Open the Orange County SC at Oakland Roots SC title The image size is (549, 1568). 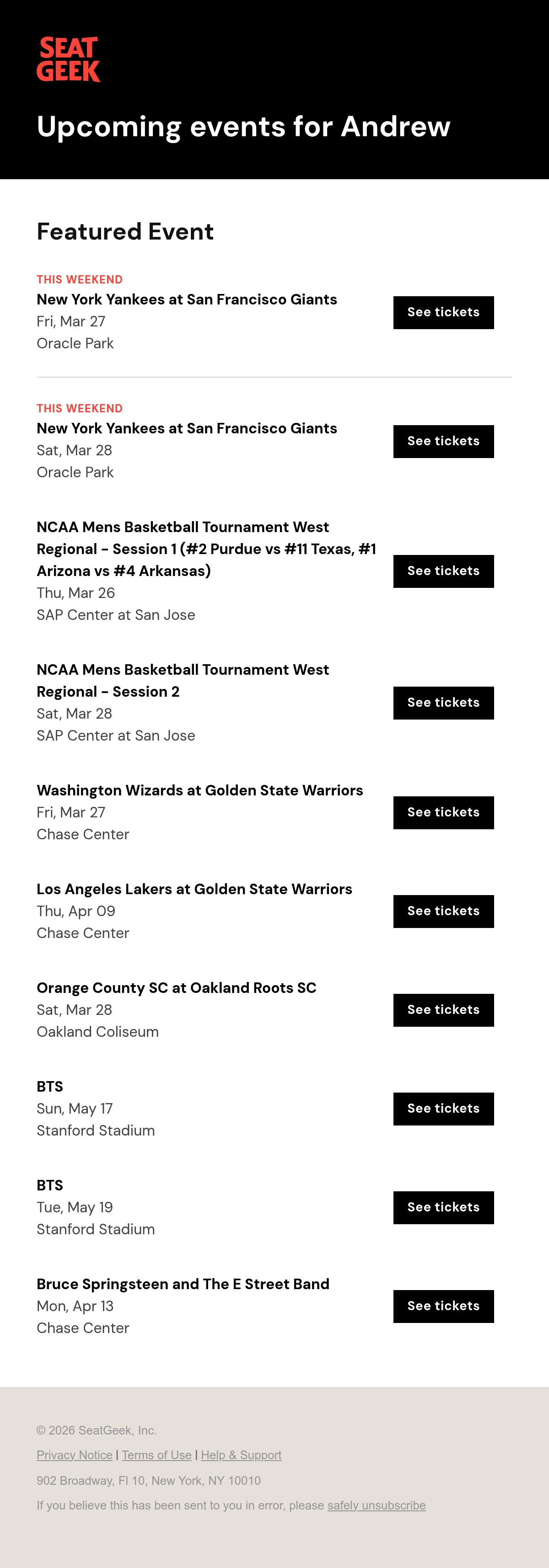177,988
